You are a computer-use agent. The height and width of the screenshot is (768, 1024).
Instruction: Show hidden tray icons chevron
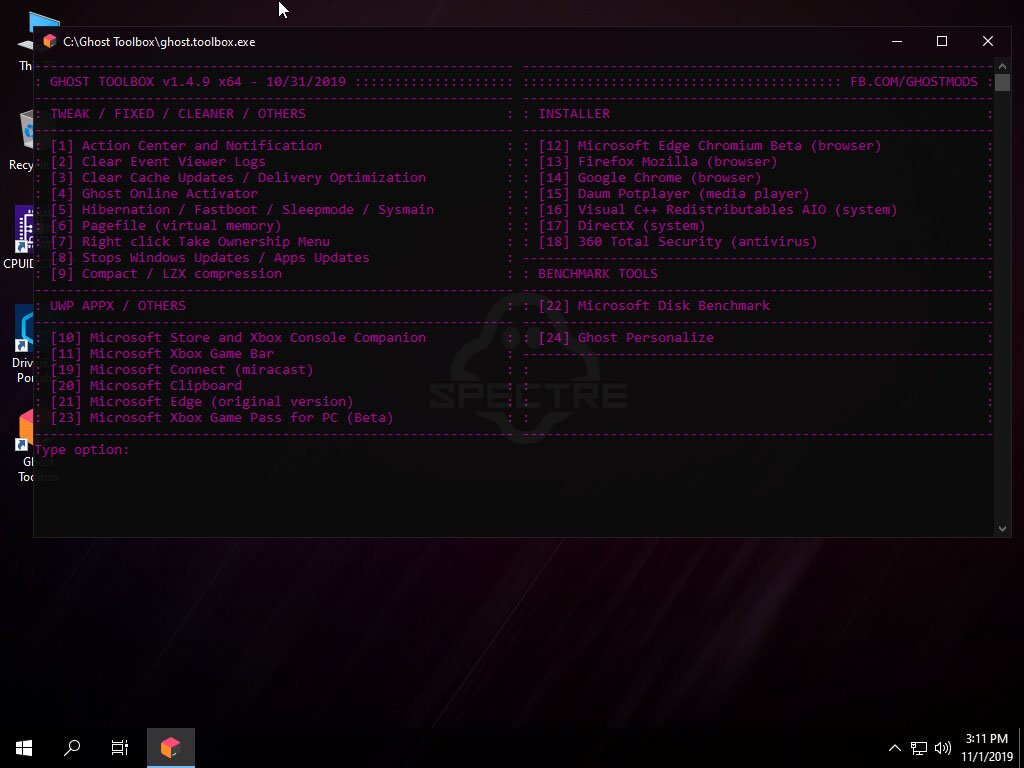pyautogui.click(x=895, y=748)
